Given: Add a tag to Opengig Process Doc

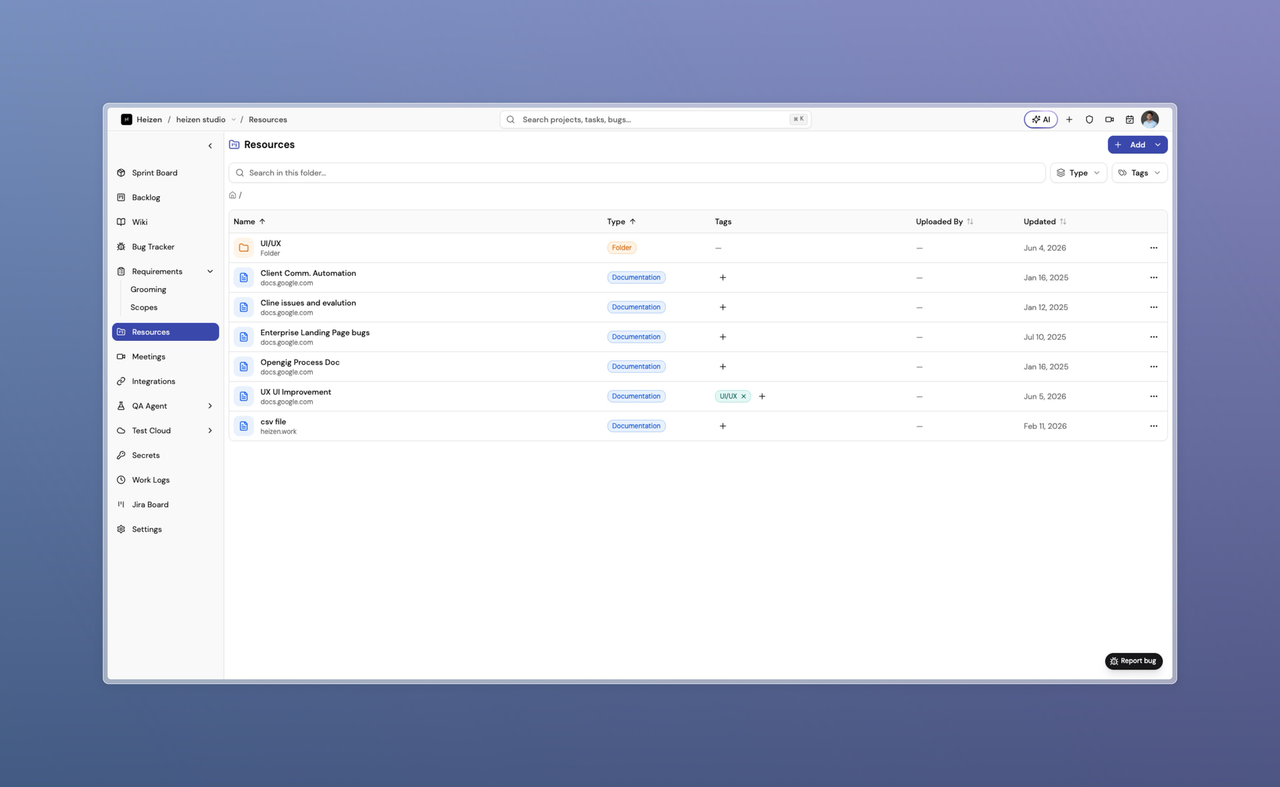Looking at the screenshot, I should tap(723, 367).
